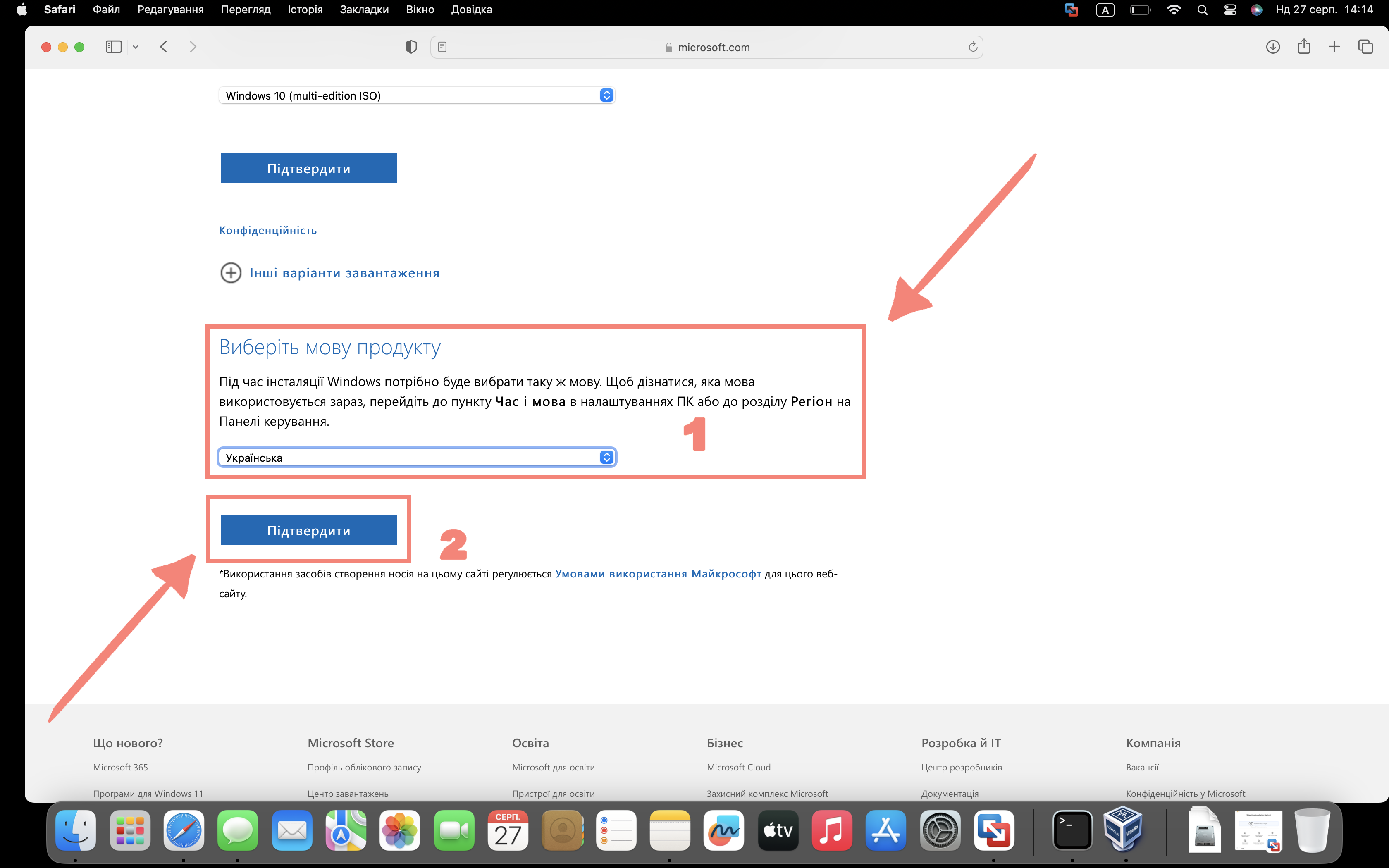Open the Вікно menu
1389x868 pixels.
(420, 10)
